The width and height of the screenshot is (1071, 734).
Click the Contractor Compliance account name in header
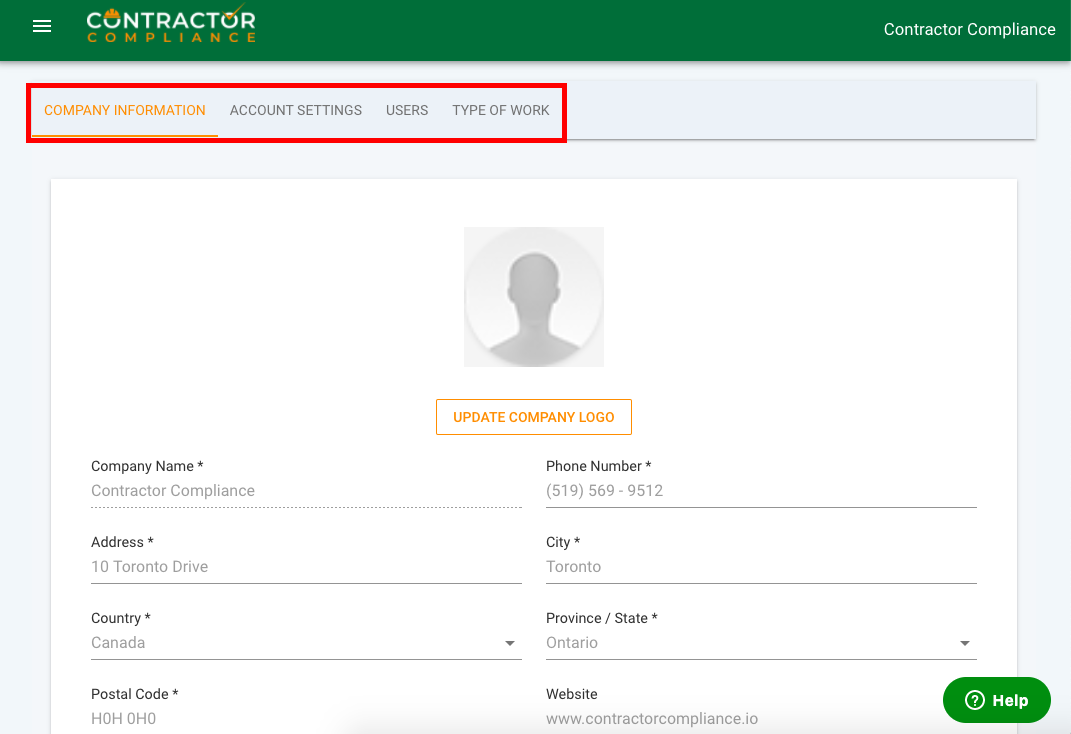click(x=969, y=30)
